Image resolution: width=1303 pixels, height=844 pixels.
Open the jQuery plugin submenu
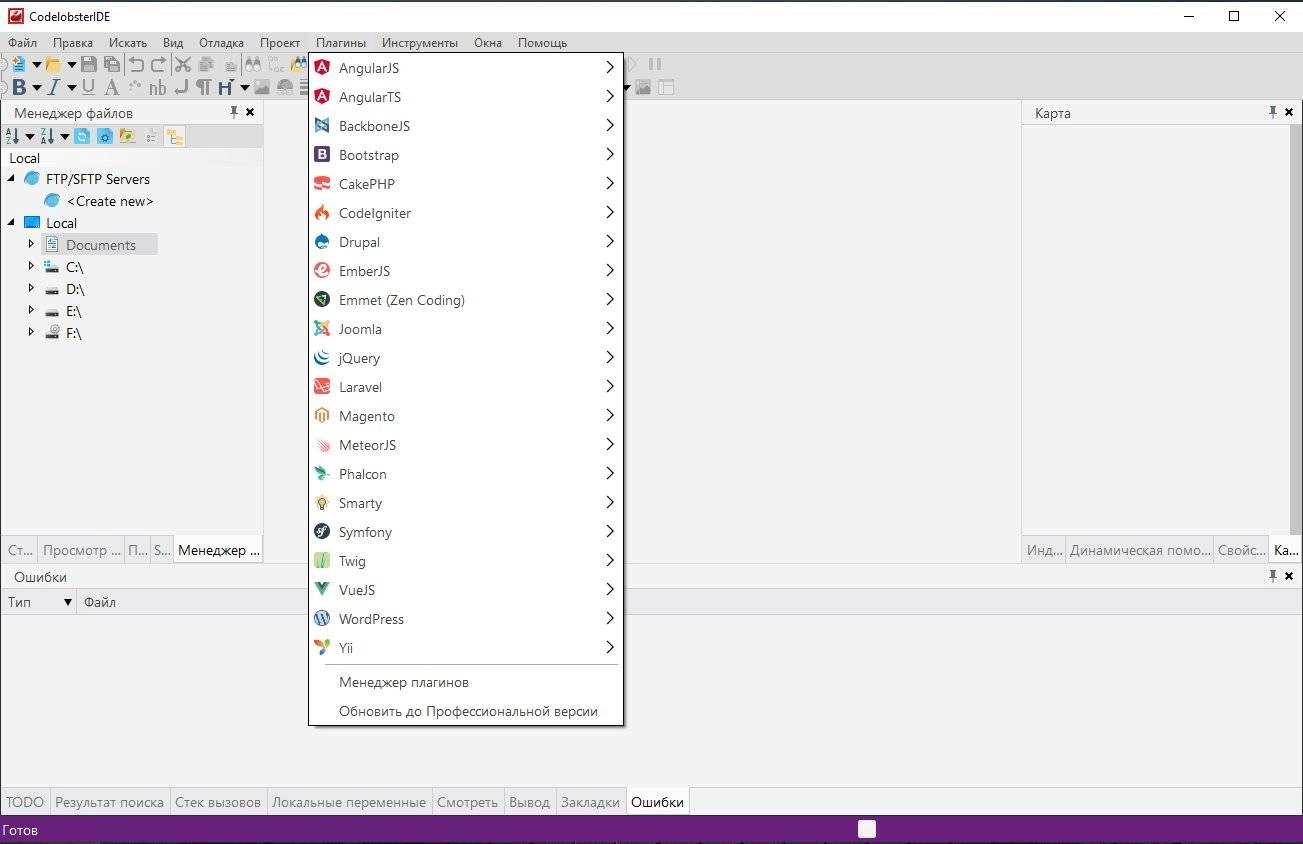[x=466, y=358]
